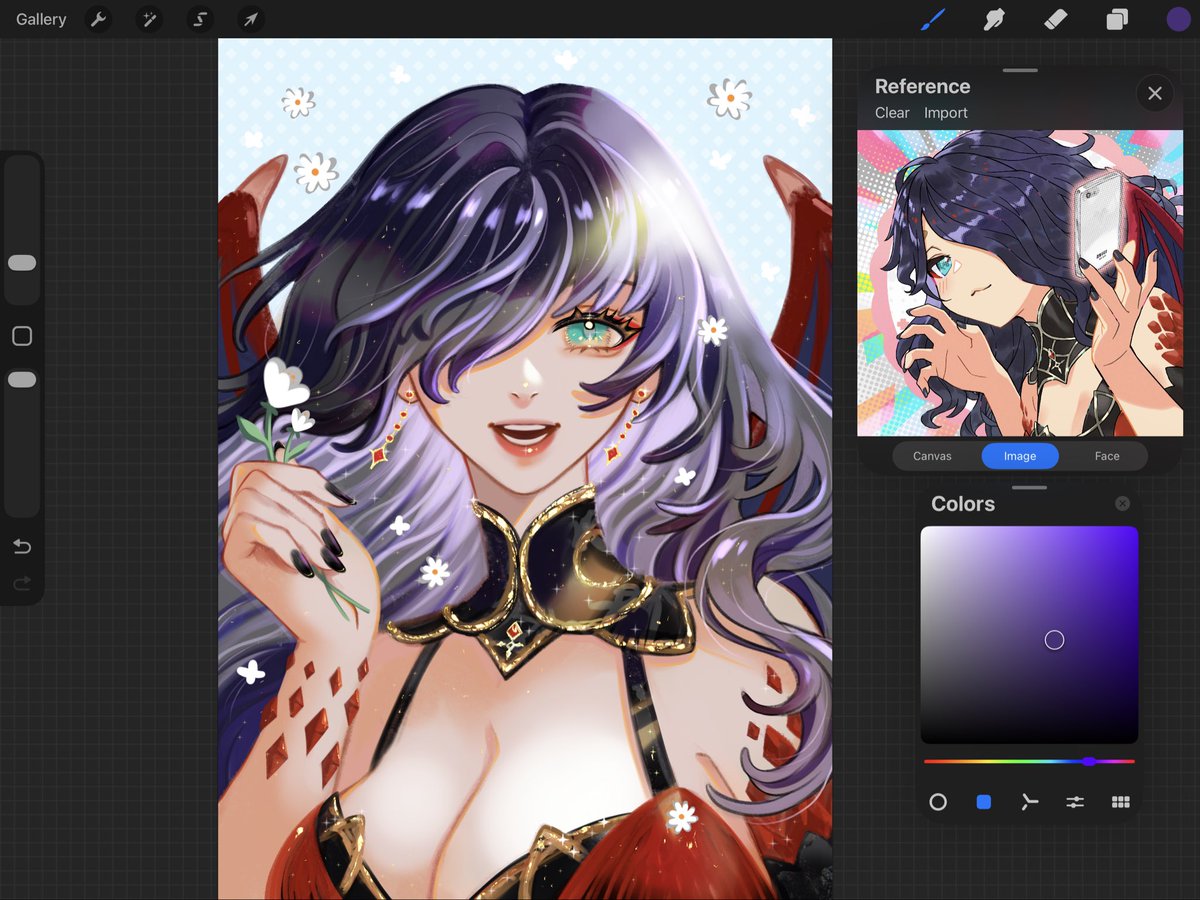Switch to Classic color picker mode

982,802
